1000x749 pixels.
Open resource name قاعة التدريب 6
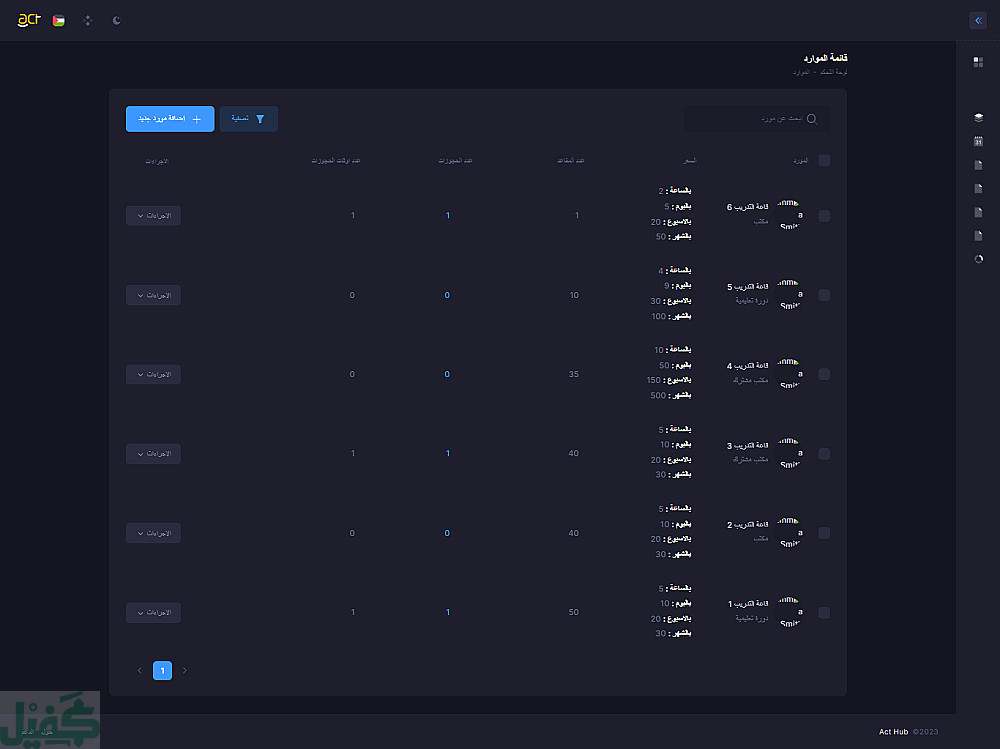pos(747,207)
